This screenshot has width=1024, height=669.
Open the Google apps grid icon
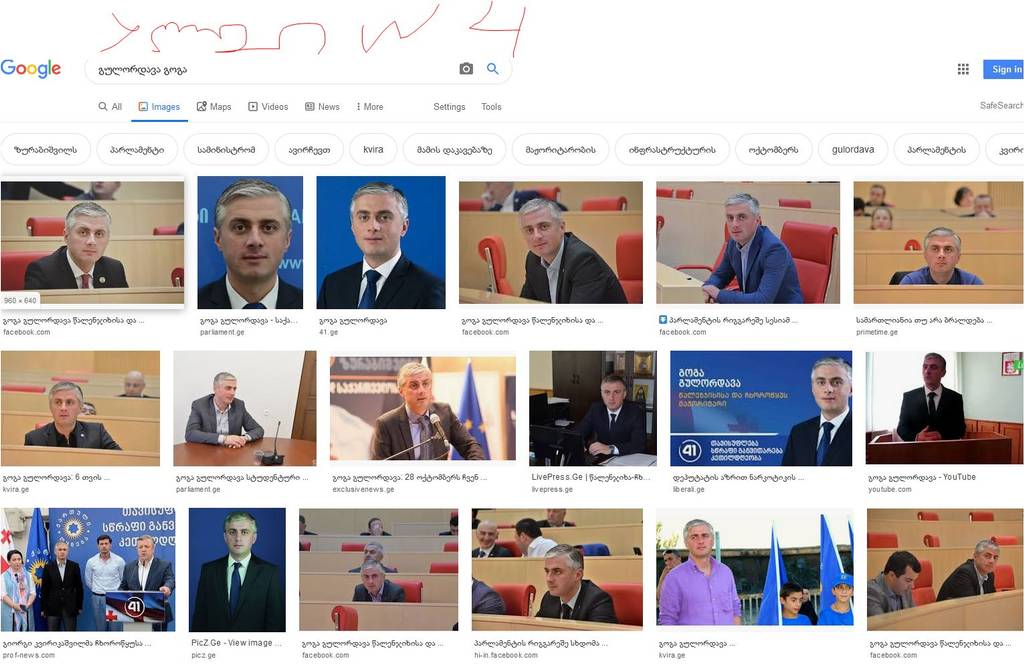[963, 69]
